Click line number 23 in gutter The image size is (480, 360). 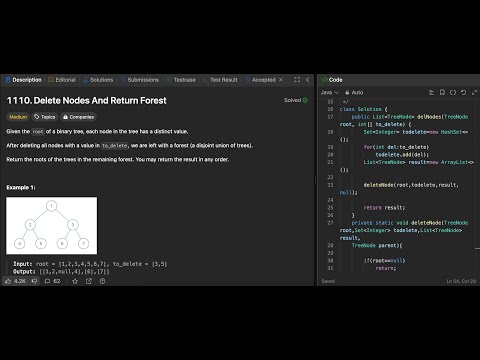click(x=330, y=185)
